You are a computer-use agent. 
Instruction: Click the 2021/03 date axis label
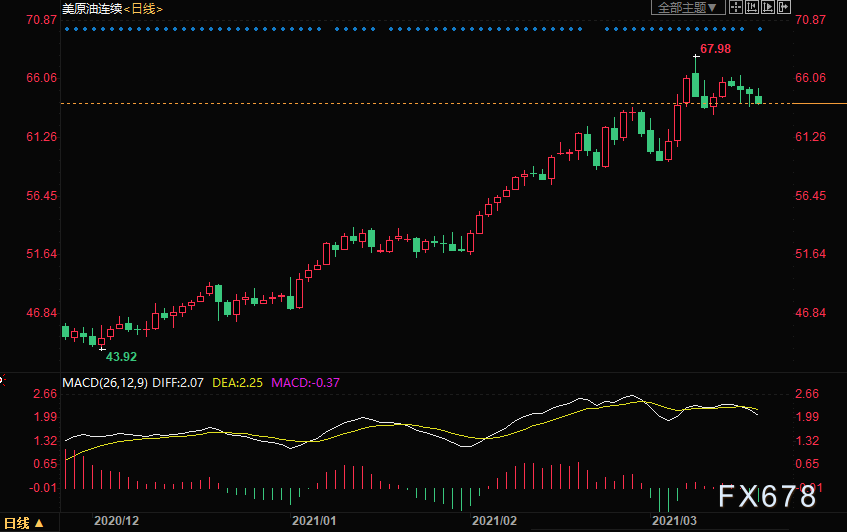pos(674,521)
